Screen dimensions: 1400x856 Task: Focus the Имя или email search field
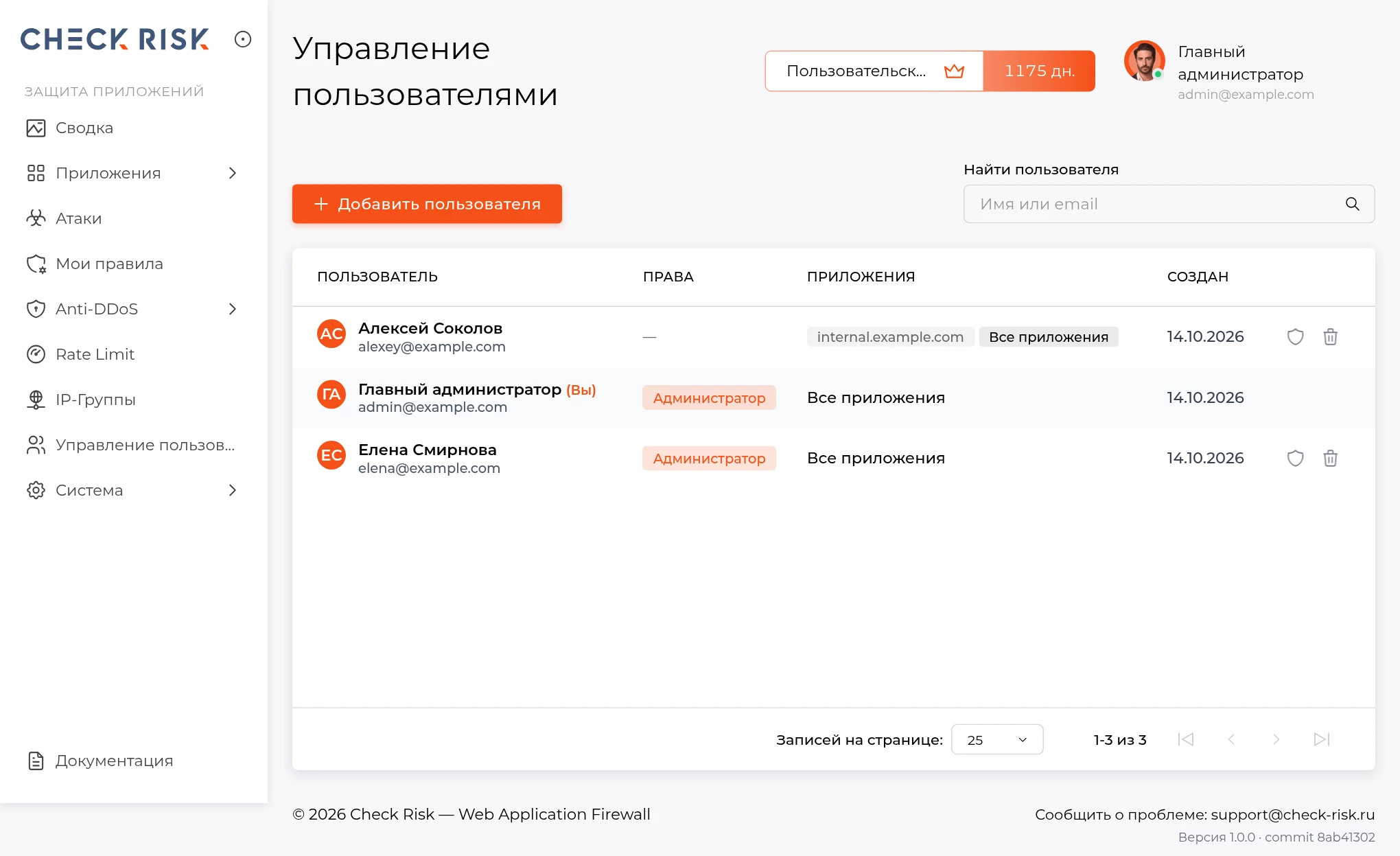pos(1169,204)
